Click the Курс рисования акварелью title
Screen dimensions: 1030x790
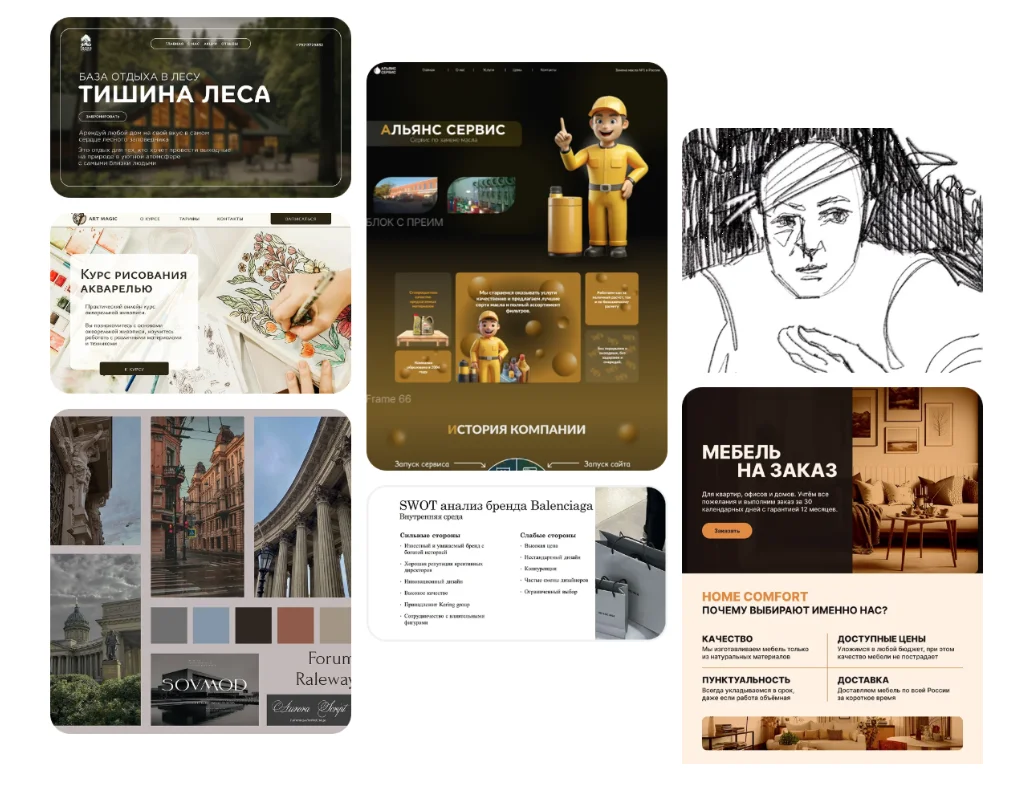pyautogui.click(x=133, y=281)
